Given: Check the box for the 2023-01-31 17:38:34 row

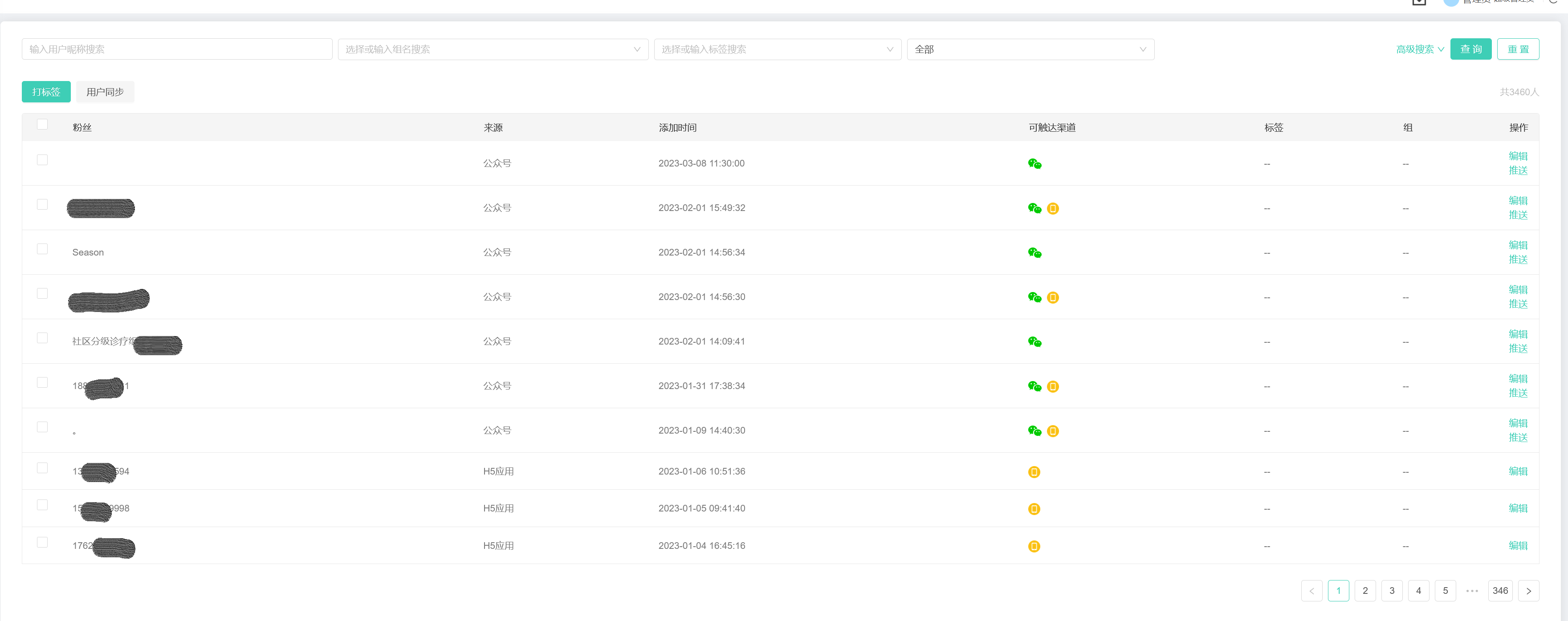Looking at the screenshot, I should 42,382.
